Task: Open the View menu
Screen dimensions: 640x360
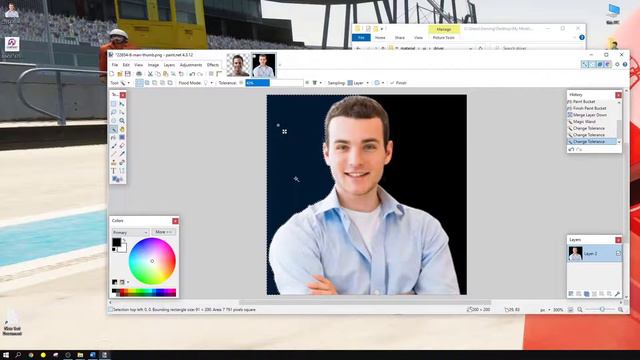Action: [139, 65]
